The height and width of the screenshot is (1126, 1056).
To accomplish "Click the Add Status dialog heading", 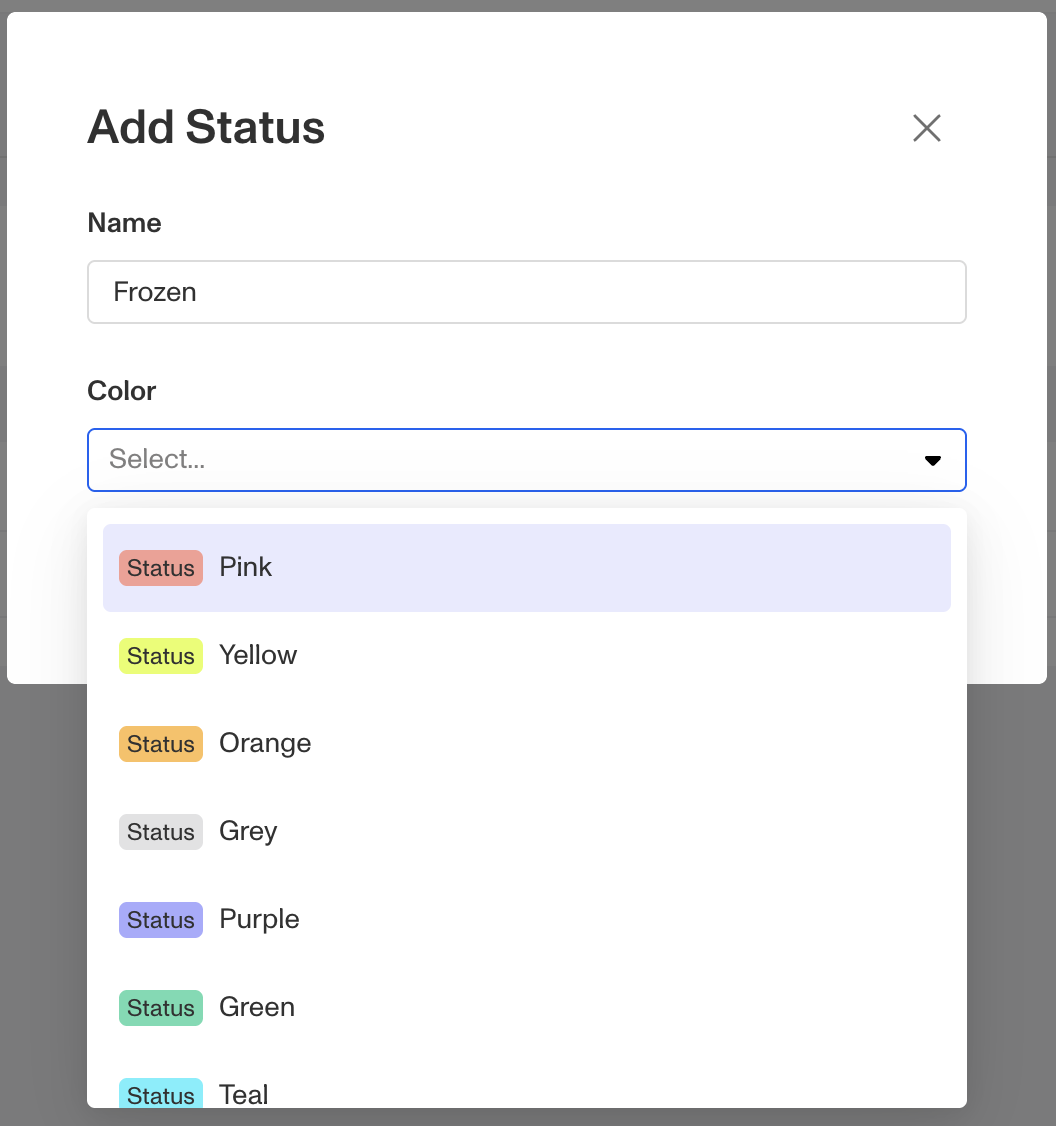I will [x=206, y=128].
